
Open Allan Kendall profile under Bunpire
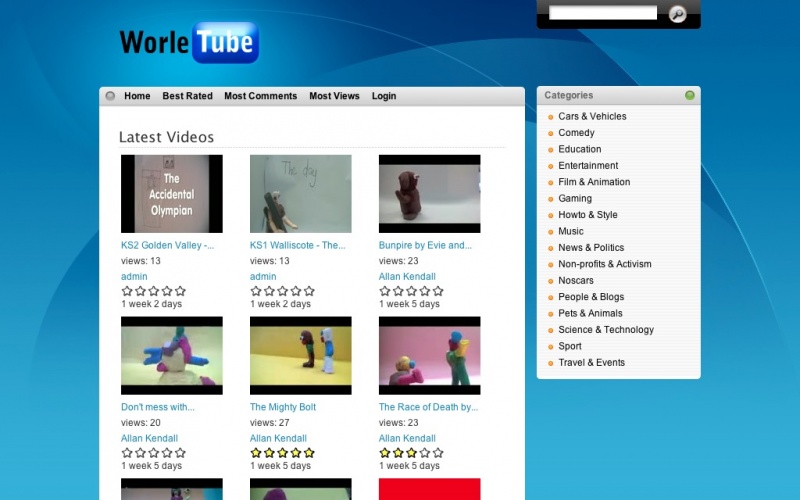point(407,277)
